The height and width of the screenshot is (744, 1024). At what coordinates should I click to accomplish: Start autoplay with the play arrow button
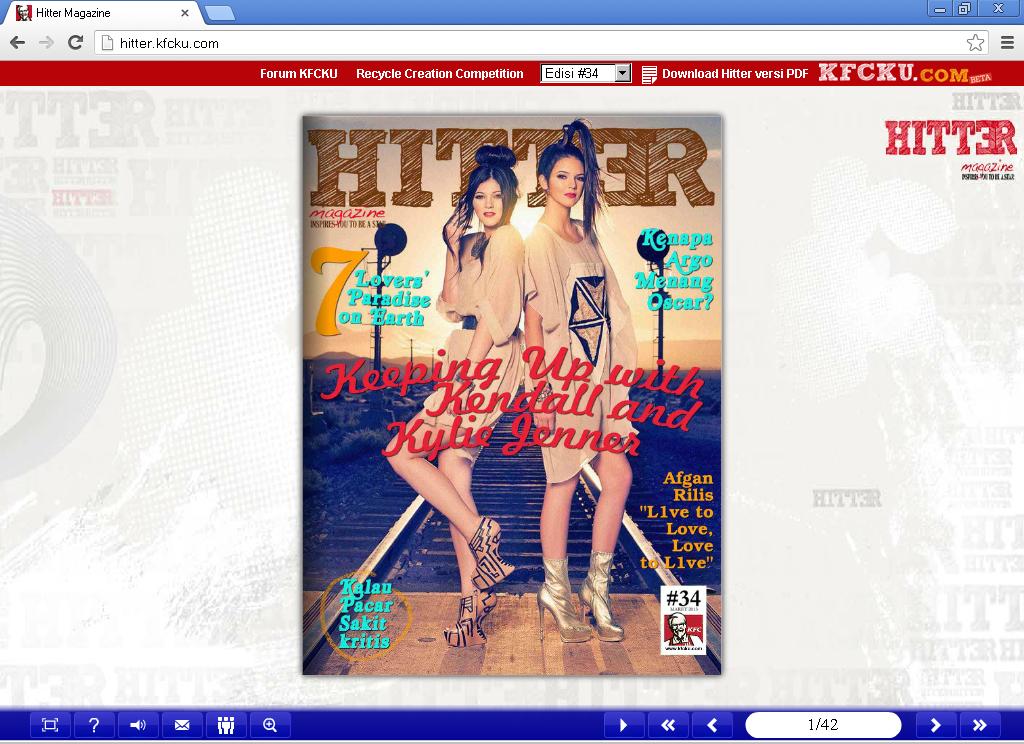pyautogui.click(x=623, y=725)
